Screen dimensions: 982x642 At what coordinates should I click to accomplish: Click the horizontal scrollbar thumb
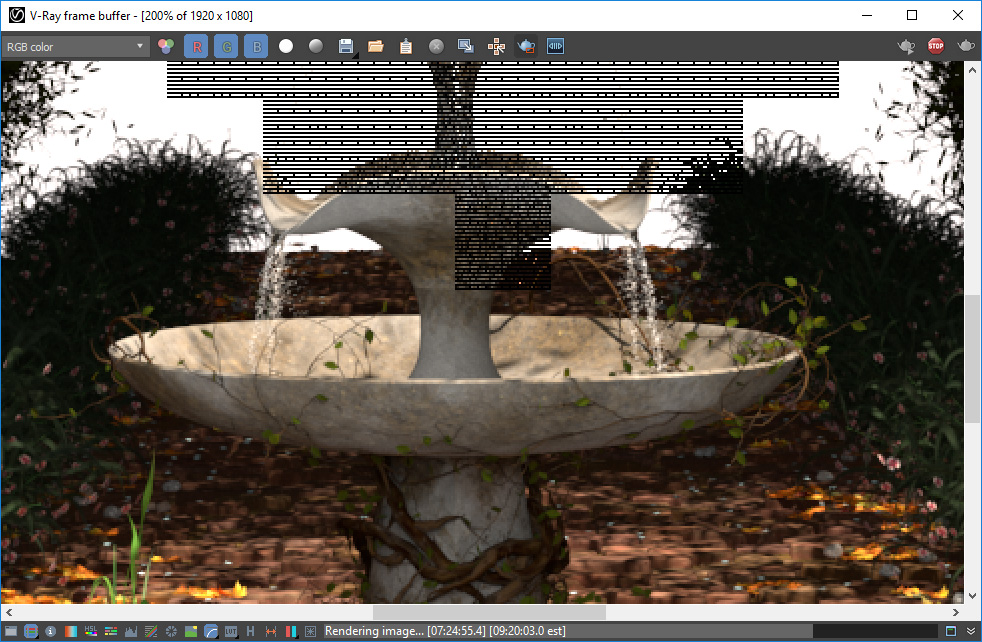click(x=489, y=612)
